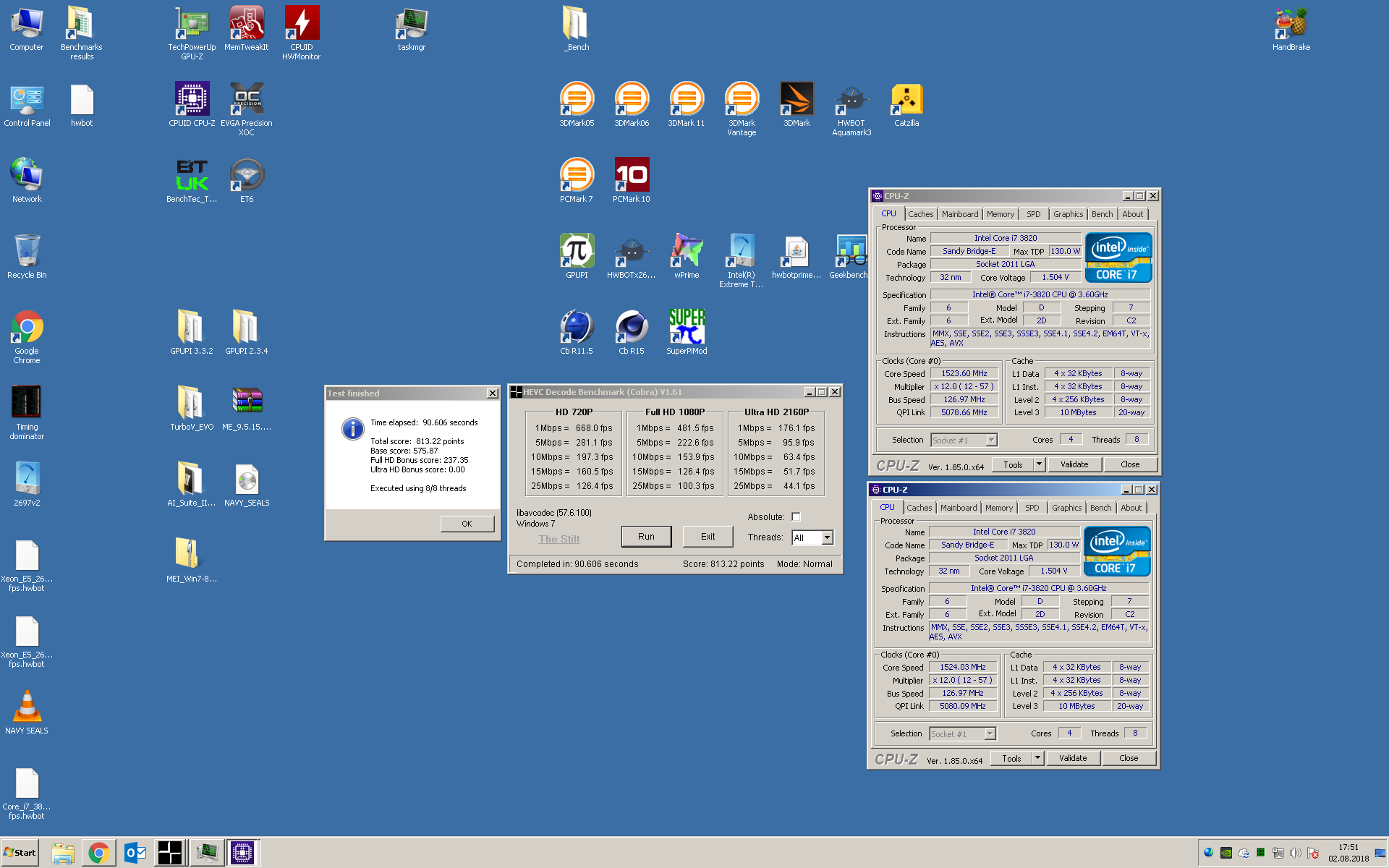The image size is (1389, 868).
Task: Open the PCMark 7 shortcut
Action: (x=577, y=181)
